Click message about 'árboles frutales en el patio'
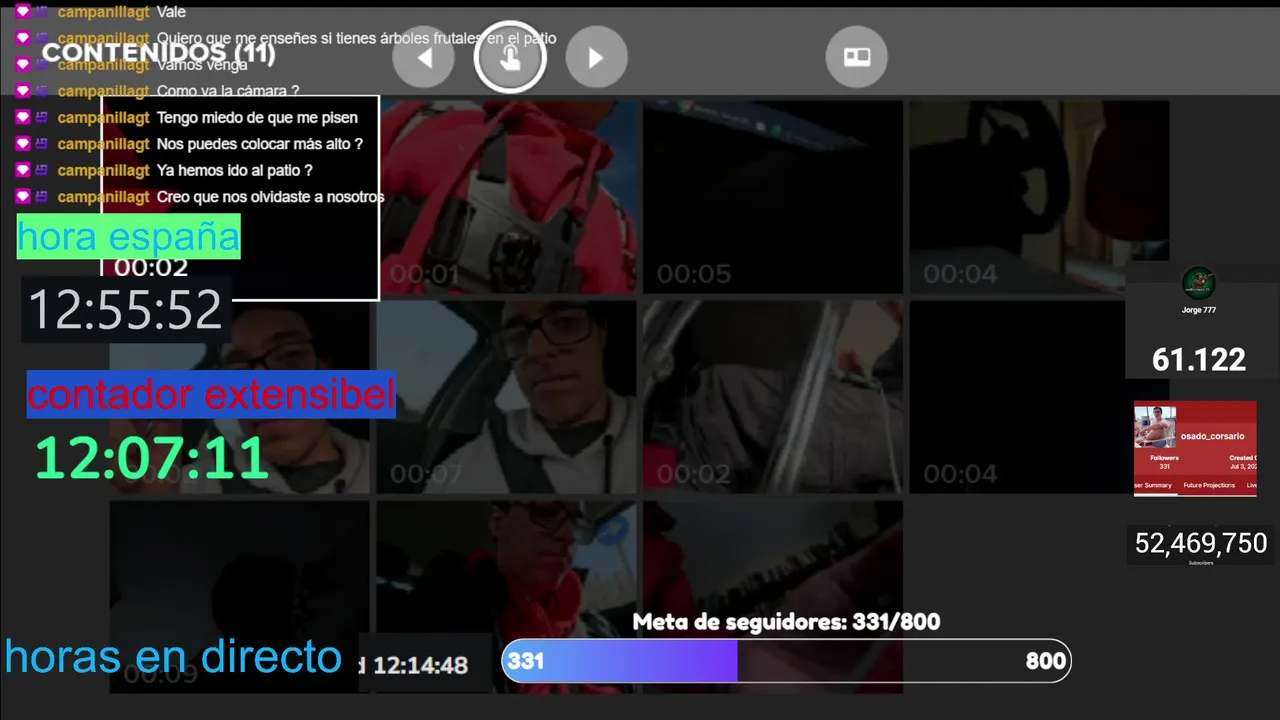Viewport: 1280px width, 720px height. [357, 38]
